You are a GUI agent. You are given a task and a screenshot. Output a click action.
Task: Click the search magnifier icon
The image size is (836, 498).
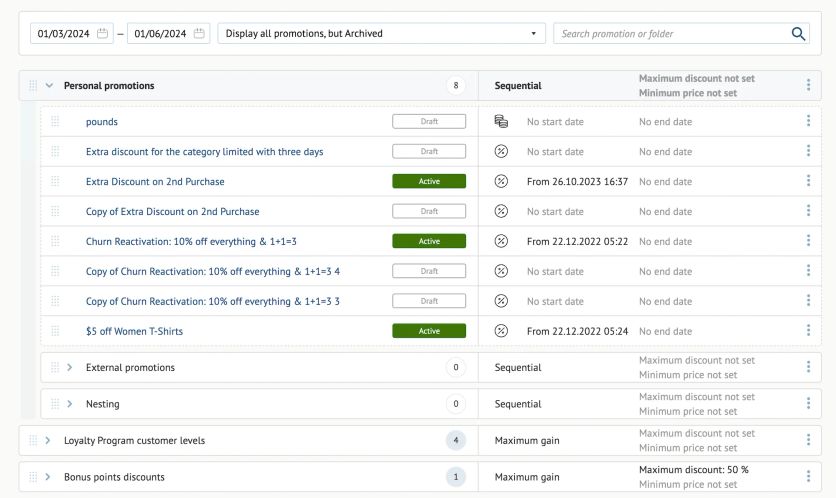798,34
